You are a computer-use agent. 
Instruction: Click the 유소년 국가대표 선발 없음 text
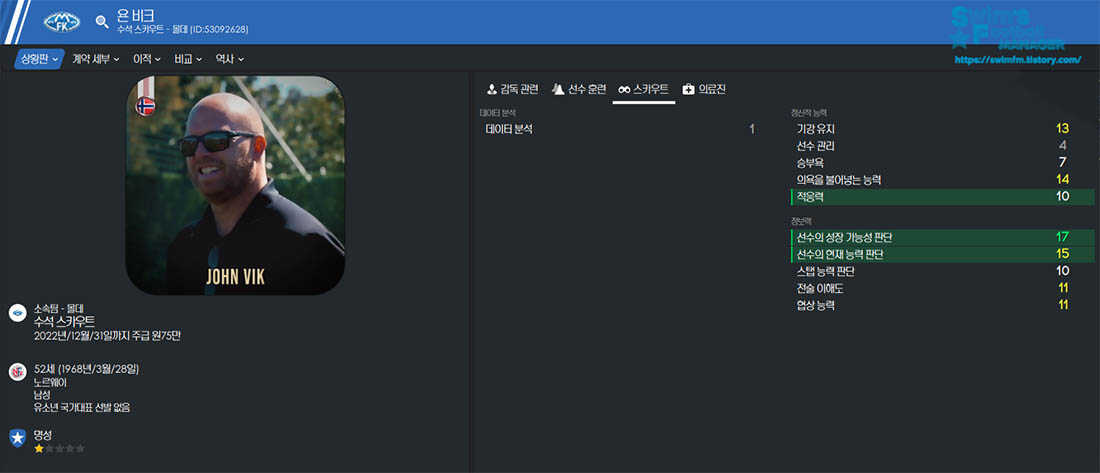(x=82, y=407)
